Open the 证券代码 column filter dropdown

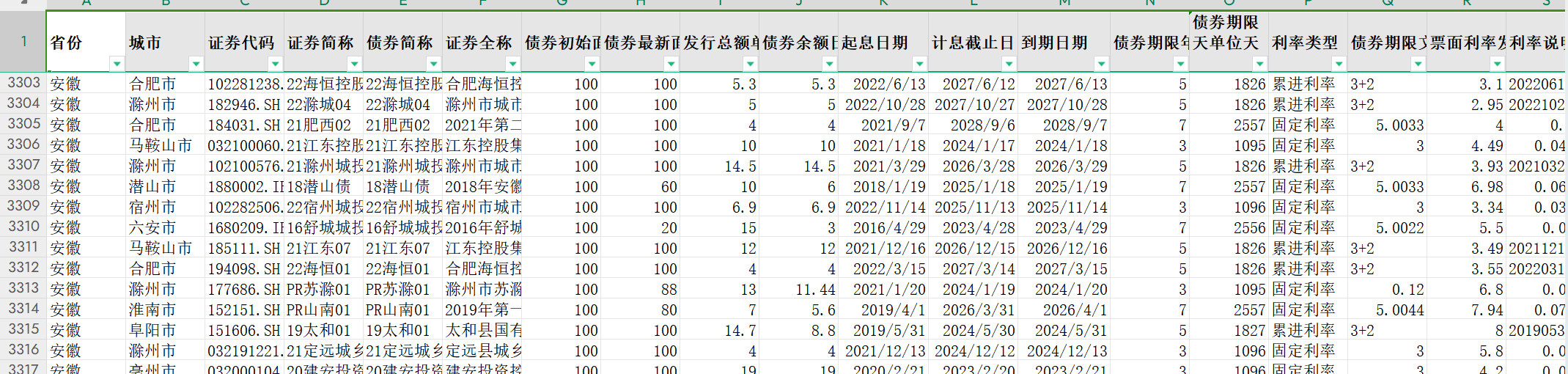tap(275, 64)
